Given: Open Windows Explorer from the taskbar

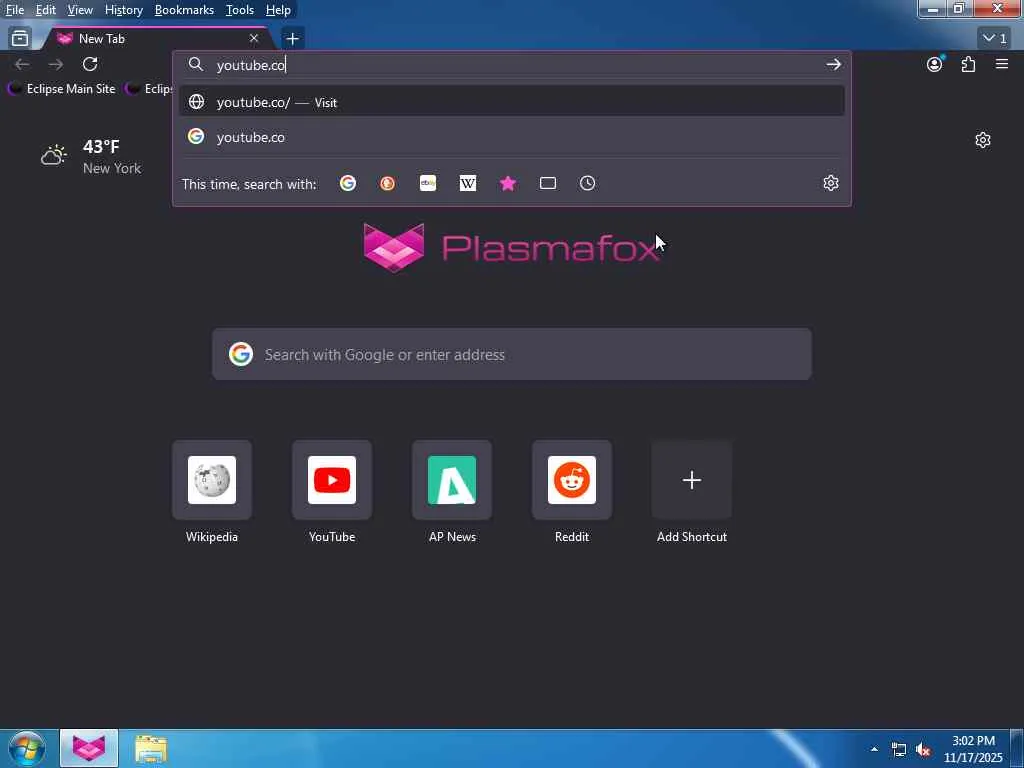Looking at the screenshot, I should tap(152, 748).
